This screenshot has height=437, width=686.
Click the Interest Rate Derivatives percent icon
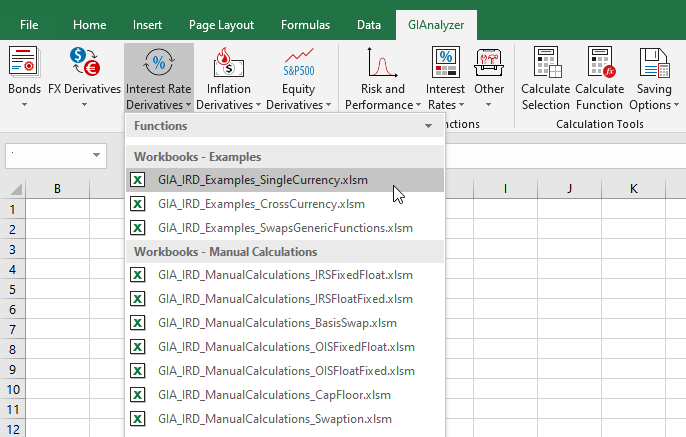point(159,63)
